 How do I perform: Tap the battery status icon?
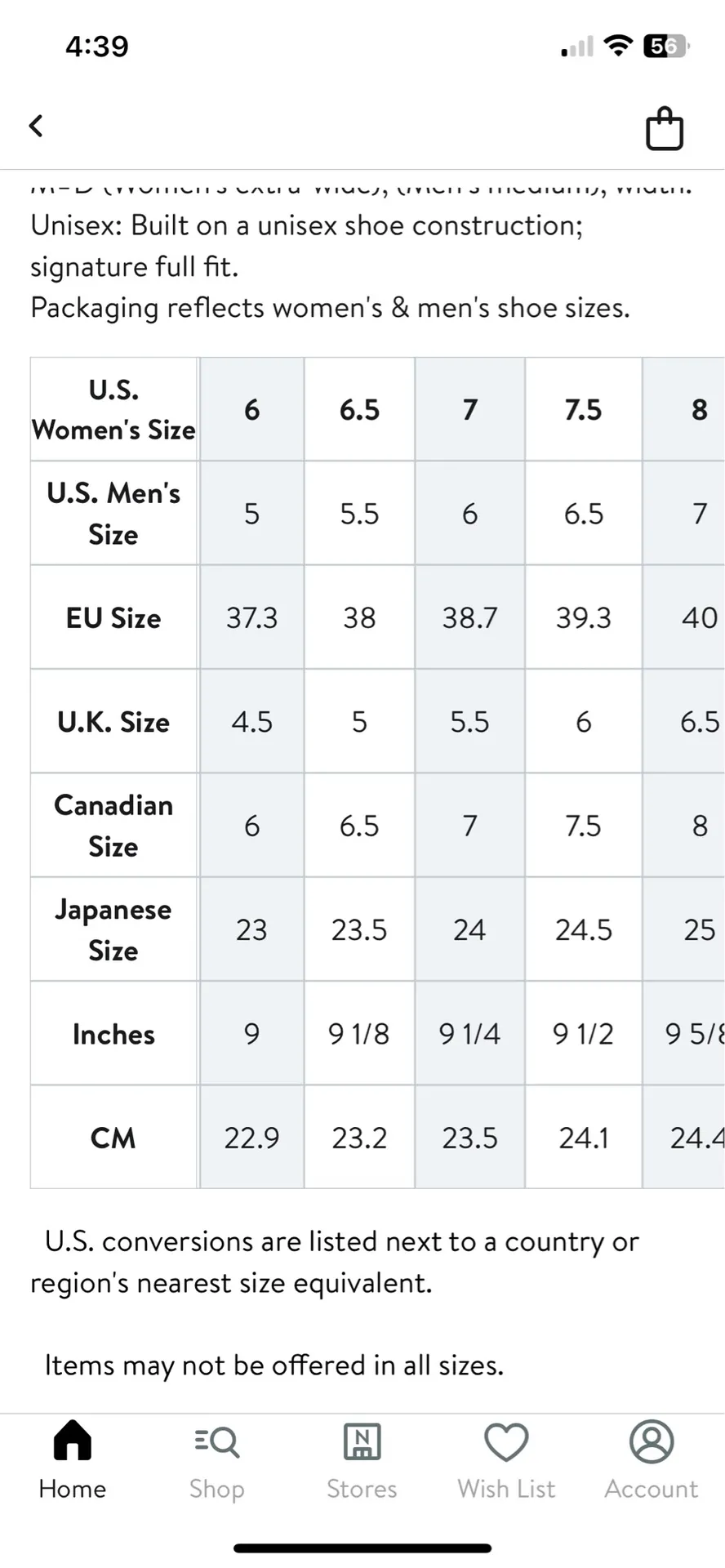(666, 47)
